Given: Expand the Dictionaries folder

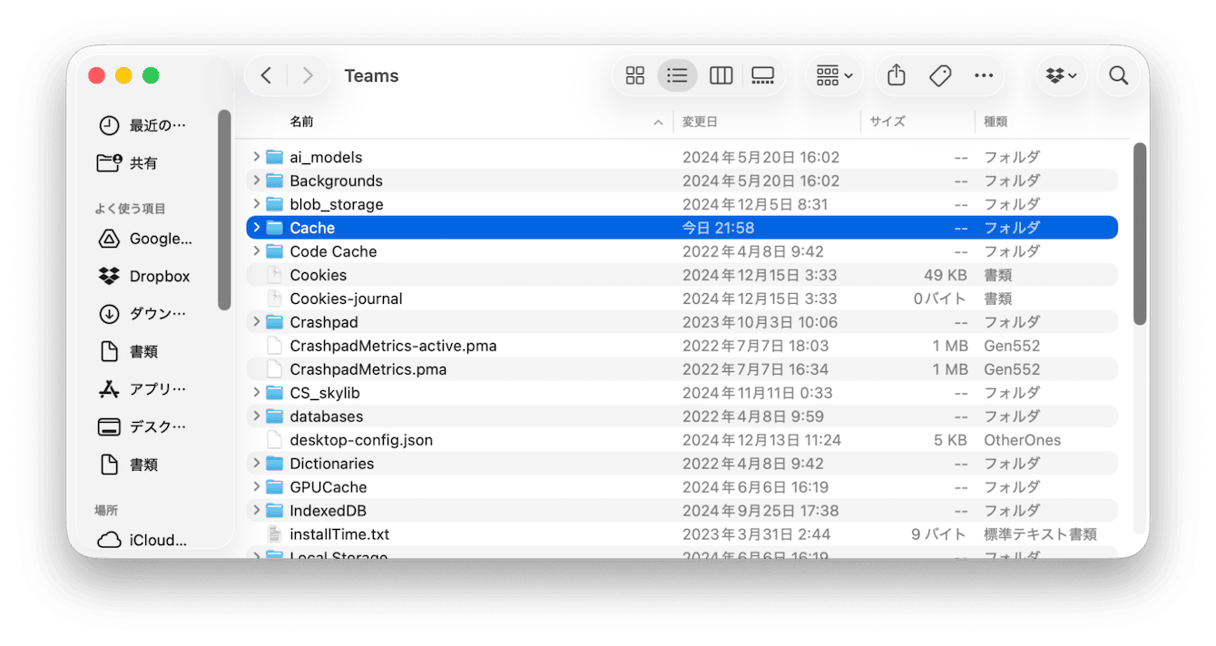Looking at the screenshot, I should point(257,463).
